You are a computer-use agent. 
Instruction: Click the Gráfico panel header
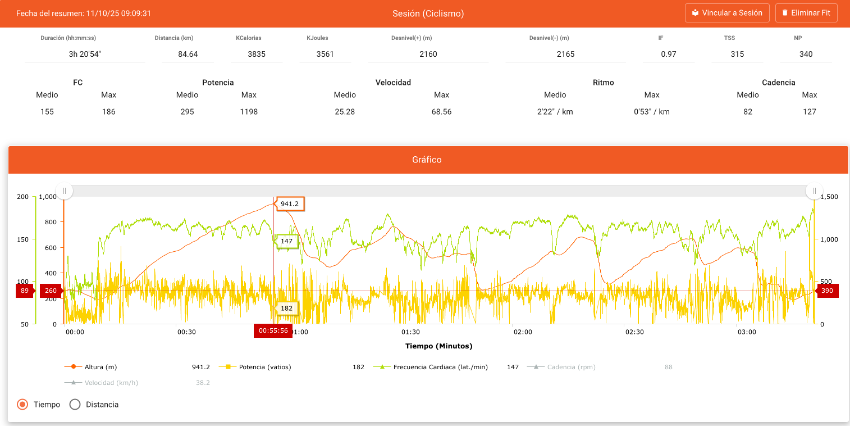coord(428,159)
